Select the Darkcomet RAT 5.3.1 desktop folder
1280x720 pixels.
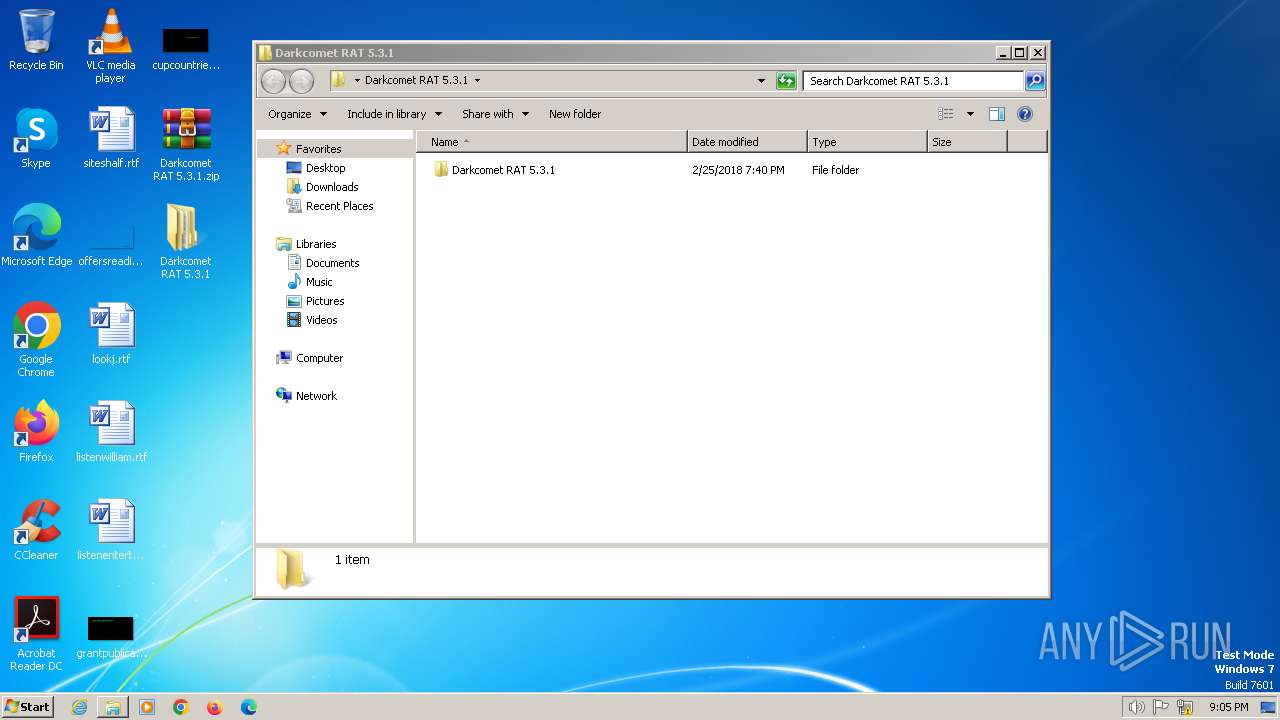[x=185, y=242]
